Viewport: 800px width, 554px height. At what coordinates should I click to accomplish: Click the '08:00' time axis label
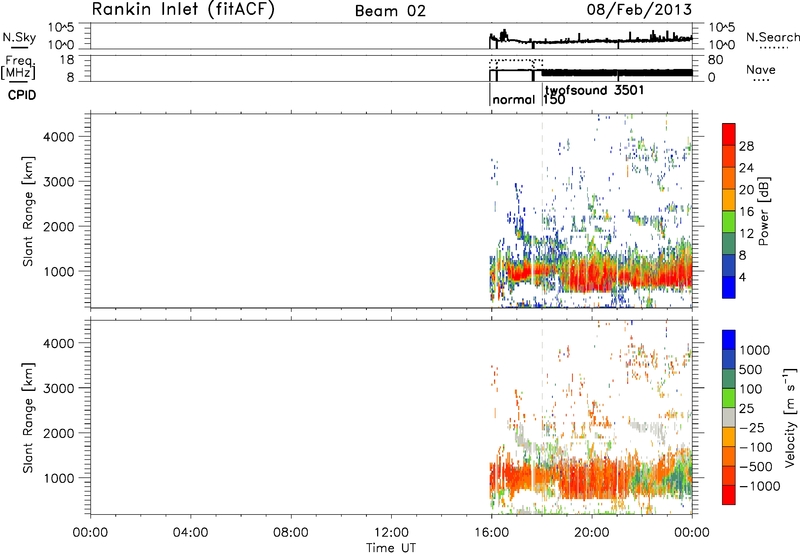click(291, 533)
